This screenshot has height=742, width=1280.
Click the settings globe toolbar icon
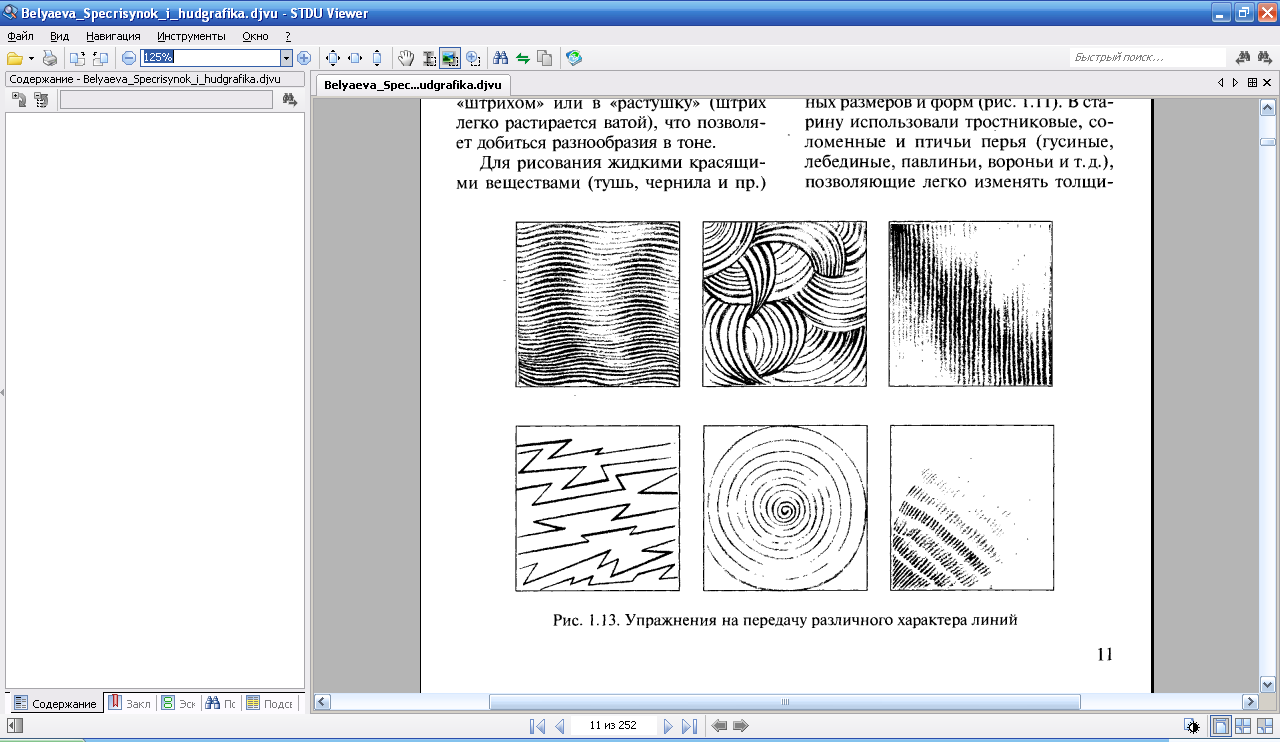[x=574, y=58]
